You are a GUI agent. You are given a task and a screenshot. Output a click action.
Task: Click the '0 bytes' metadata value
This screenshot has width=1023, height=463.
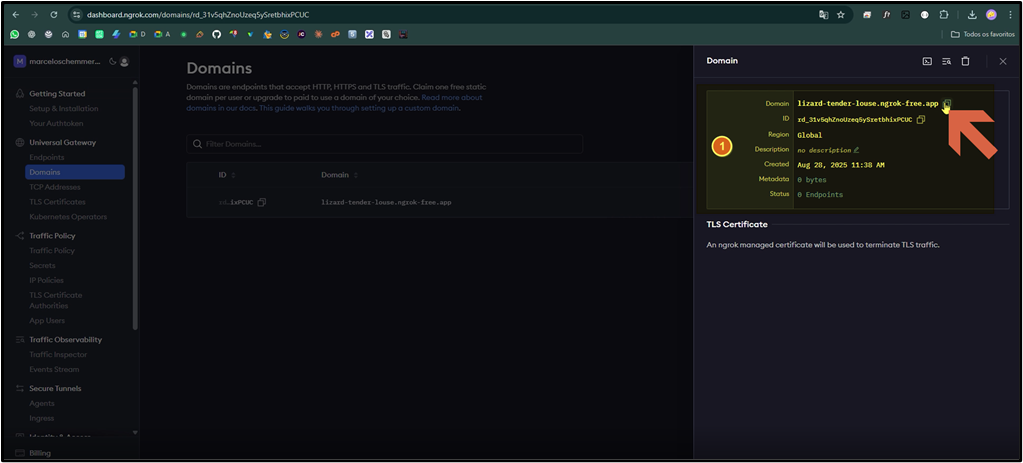coord(812,179)
